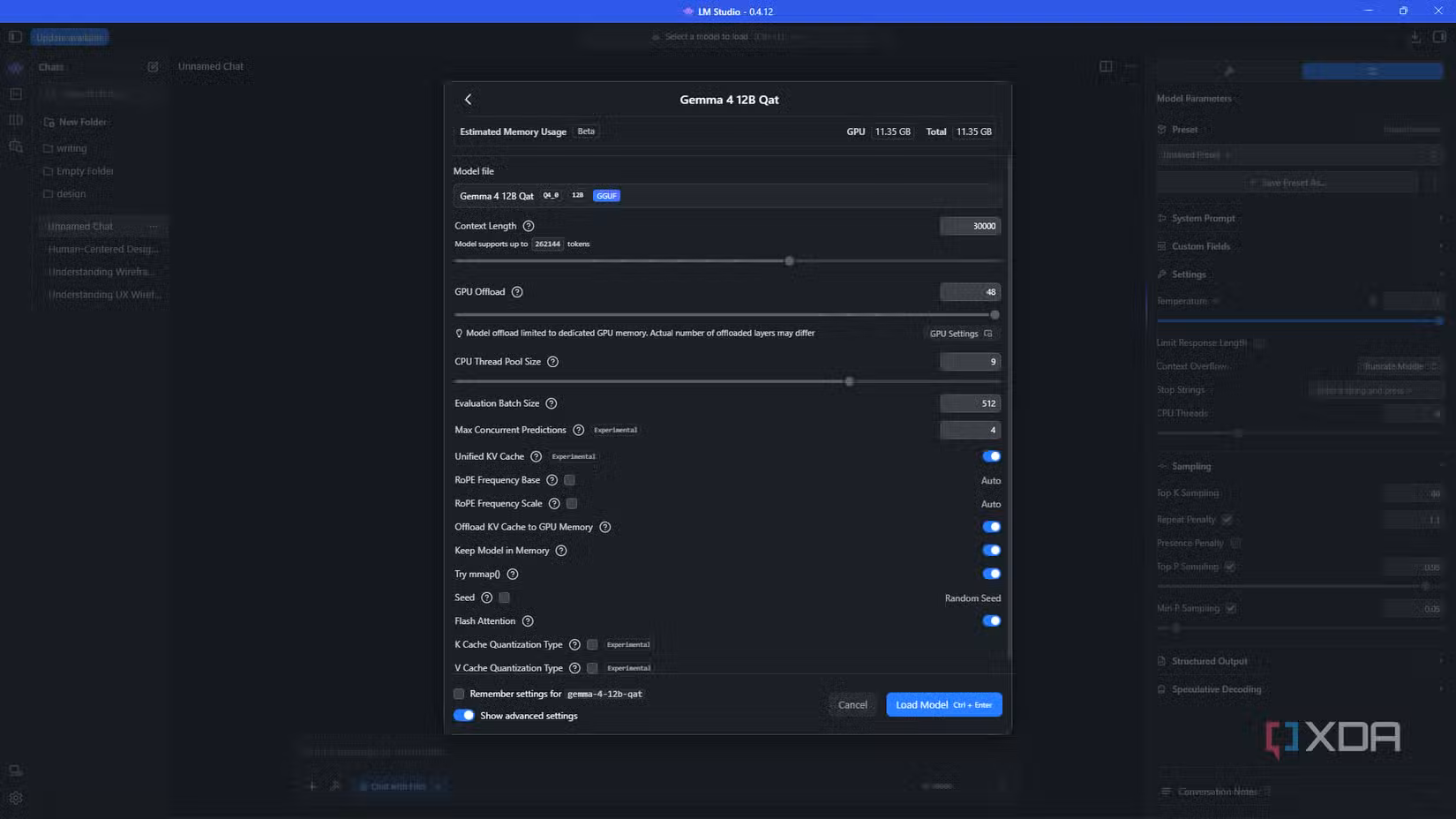The image size is (1456, 819).
Task: Enable RoPE Frequency Base checkbox
Action: 569,480
